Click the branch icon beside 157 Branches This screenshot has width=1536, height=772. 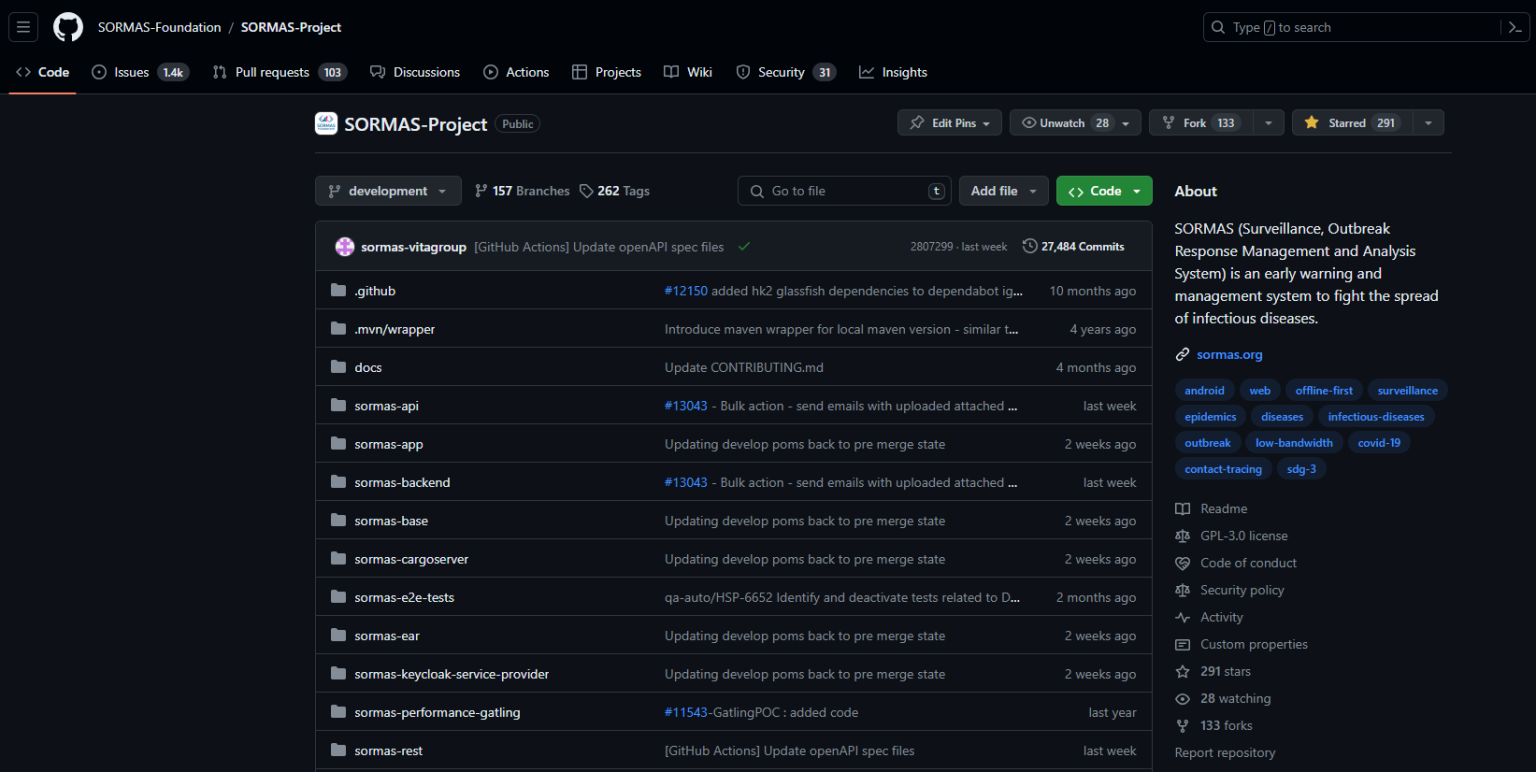pyautogui.click(x=481, y=191)
